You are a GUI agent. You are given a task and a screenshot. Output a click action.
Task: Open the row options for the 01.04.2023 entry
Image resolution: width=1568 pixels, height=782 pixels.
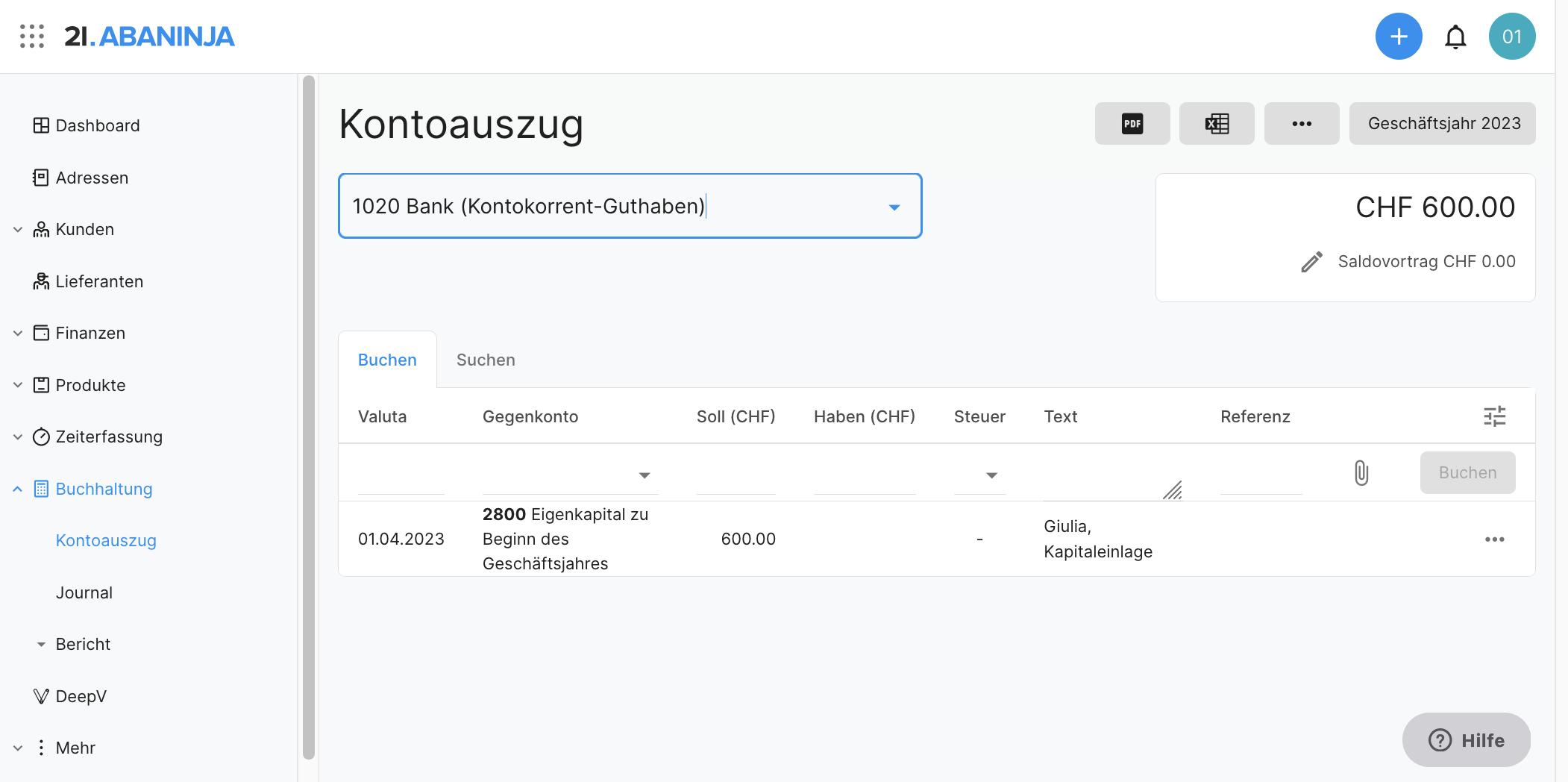tap(1494, 539)
